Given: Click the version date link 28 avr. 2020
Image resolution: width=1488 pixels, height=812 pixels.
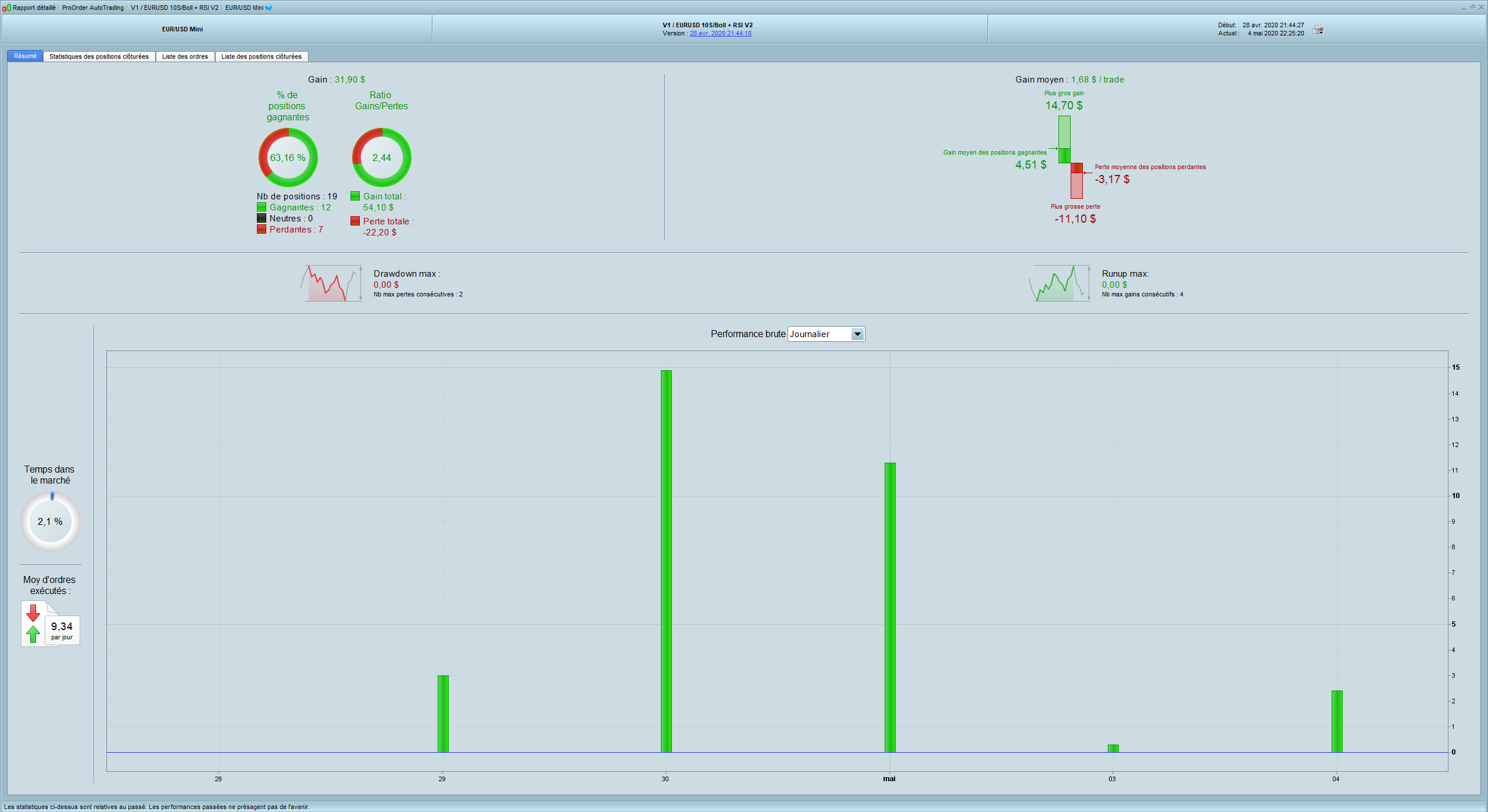Looking at the screenshot, I should [720, 34].
